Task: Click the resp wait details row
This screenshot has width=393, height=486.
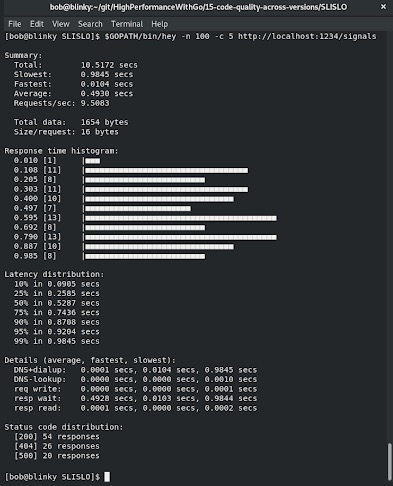Action: [x=135, y=399]
